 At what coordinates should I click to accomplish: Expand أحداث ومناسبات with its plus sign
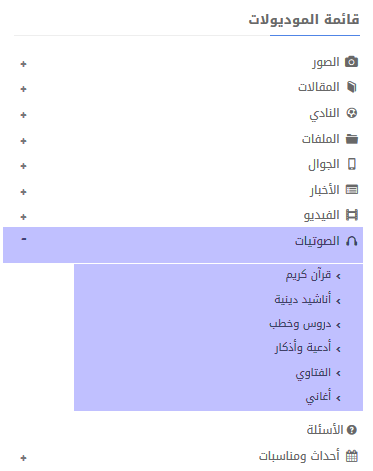point(23,458)
